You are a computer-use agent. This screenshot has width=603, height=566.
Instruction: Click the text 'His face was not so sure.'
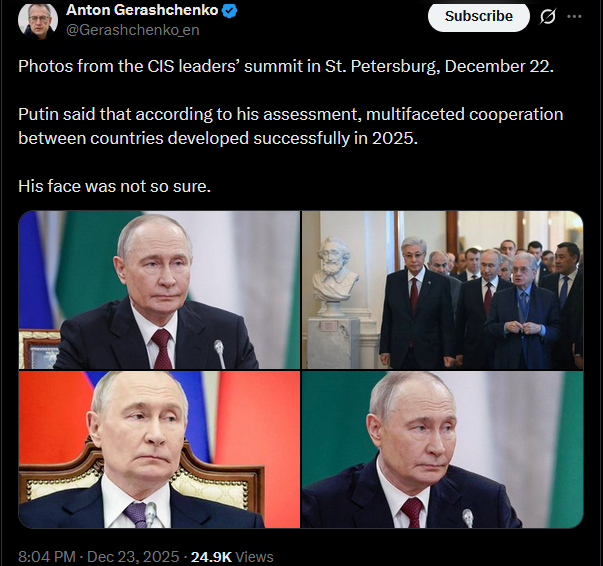115,186
